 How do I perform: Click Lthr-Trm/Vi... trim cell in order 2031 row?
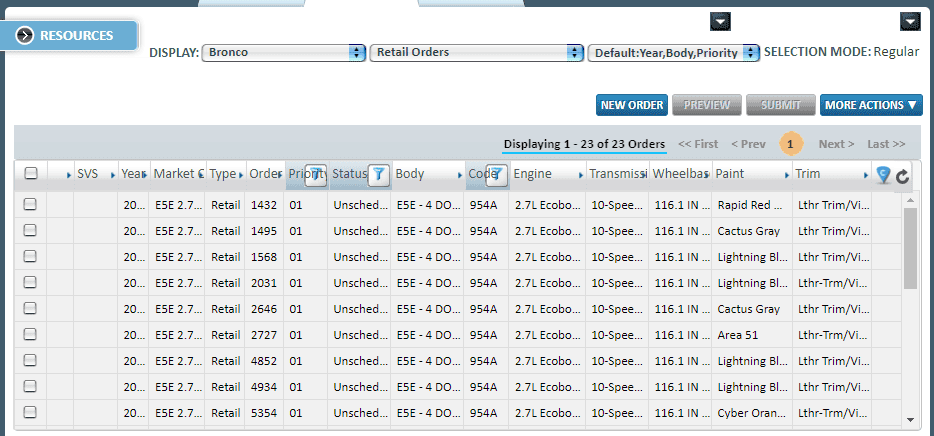tap(833, 283)
